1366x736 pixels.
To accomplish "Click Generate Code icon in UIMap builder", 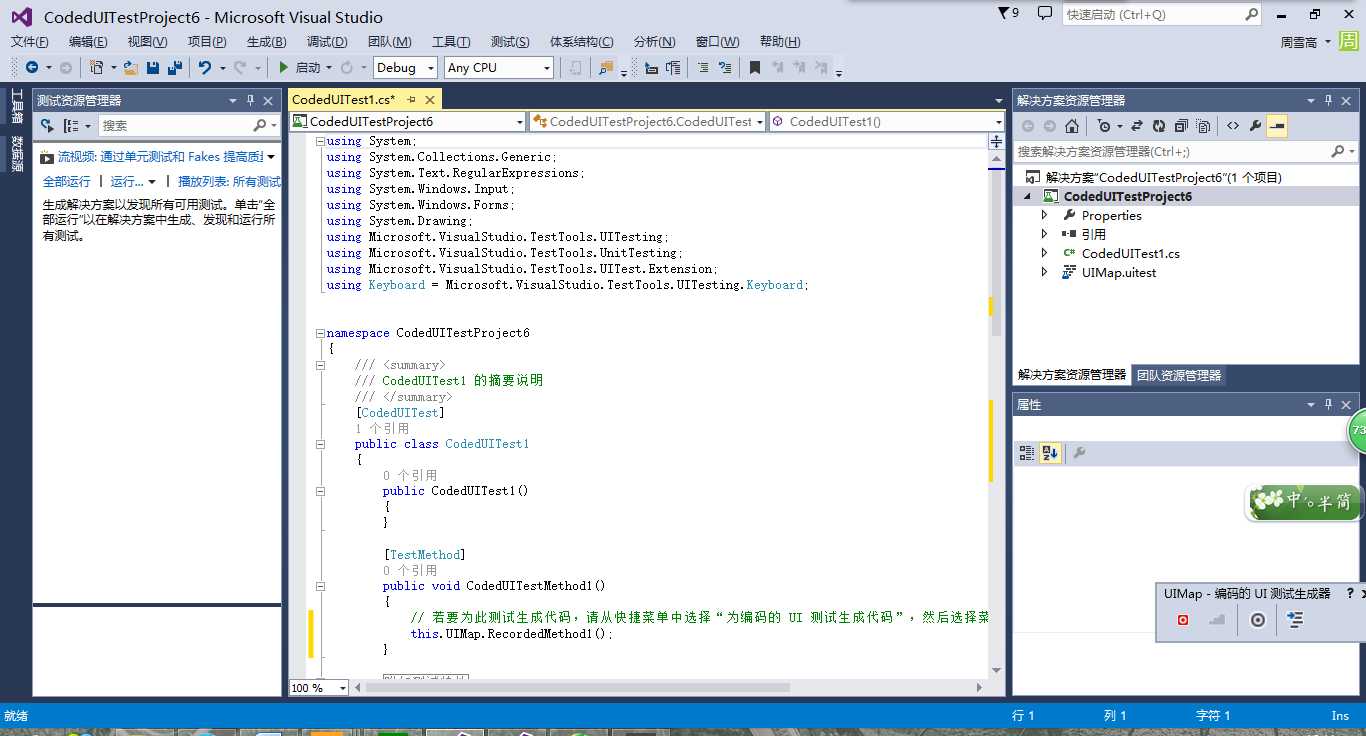I will [1295, 620].
